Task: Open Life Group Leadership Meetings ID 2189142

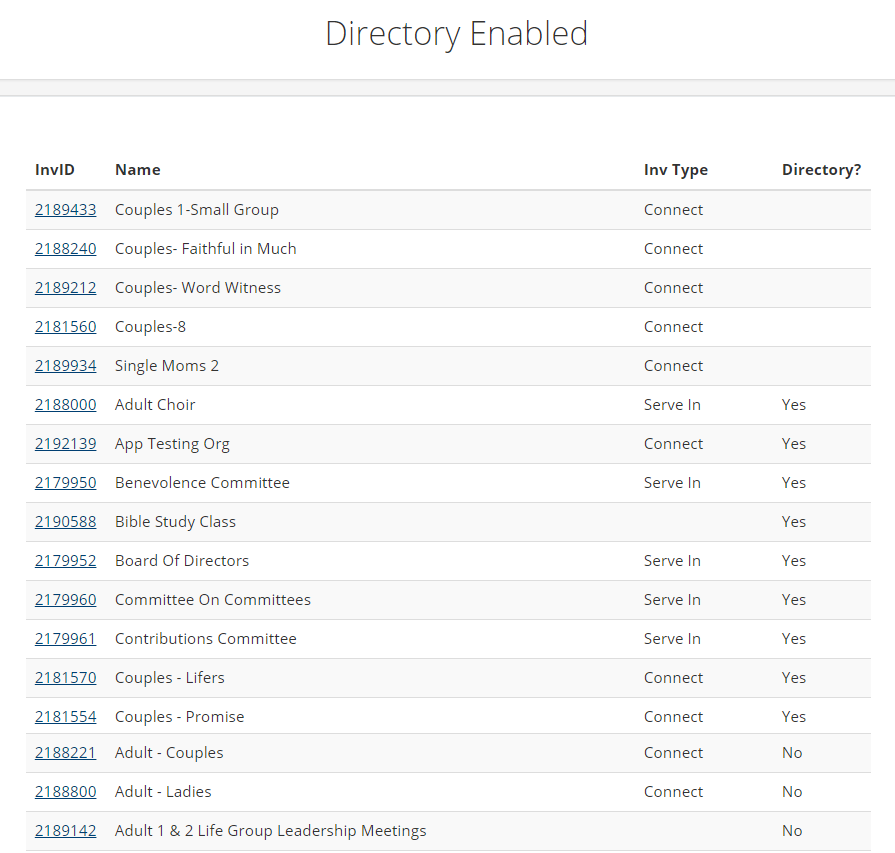Action: (66, 830)
